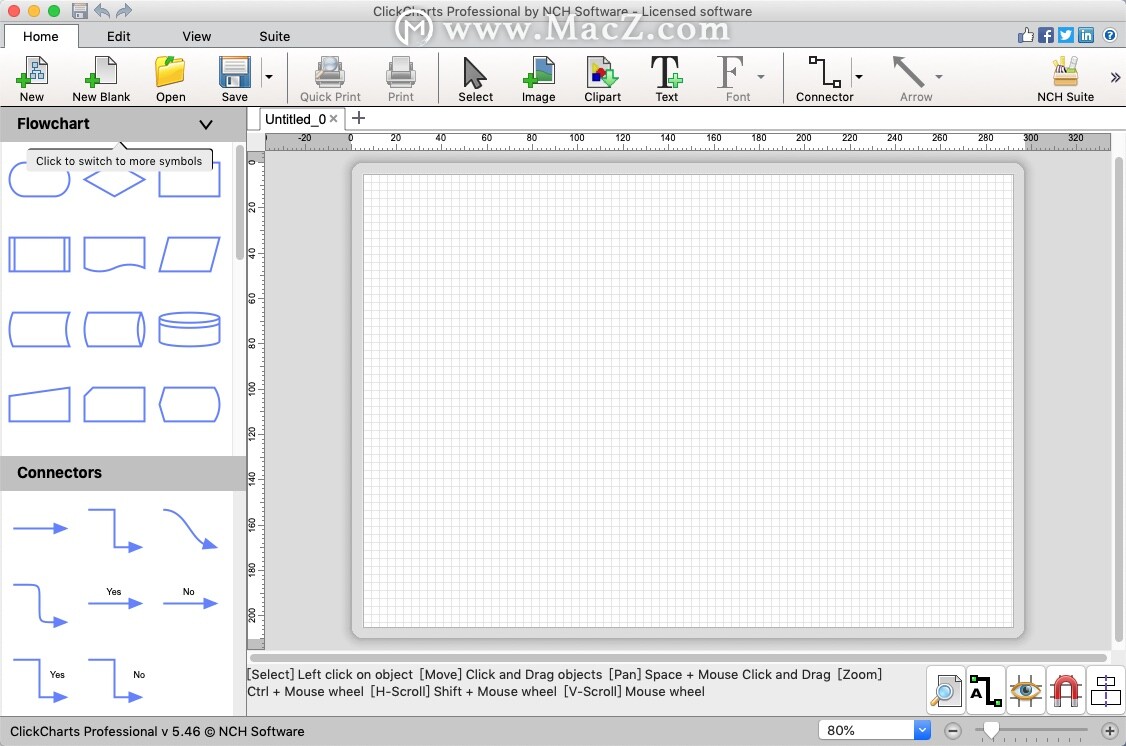Screen dimensions: 1126x746
Task: Open the 80% zoom level combo box
Action: pos(874,730)
